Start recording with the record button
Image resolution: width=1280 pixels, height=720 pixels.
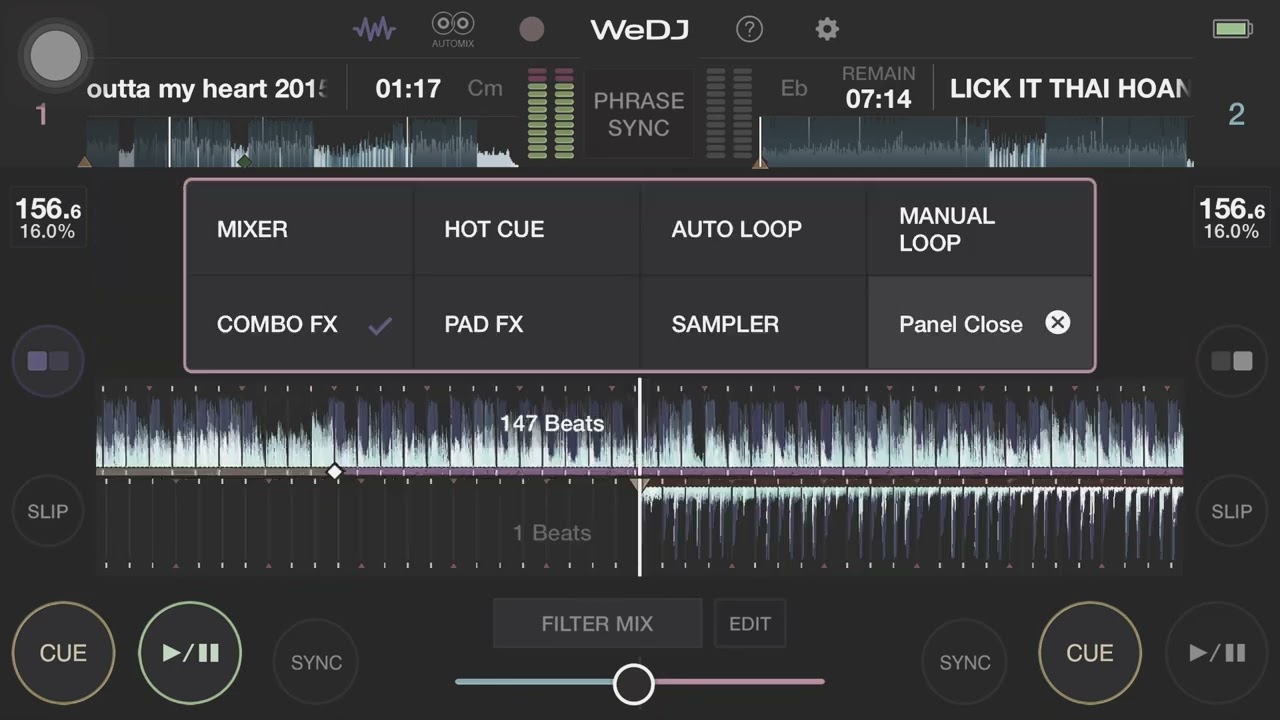532,29
